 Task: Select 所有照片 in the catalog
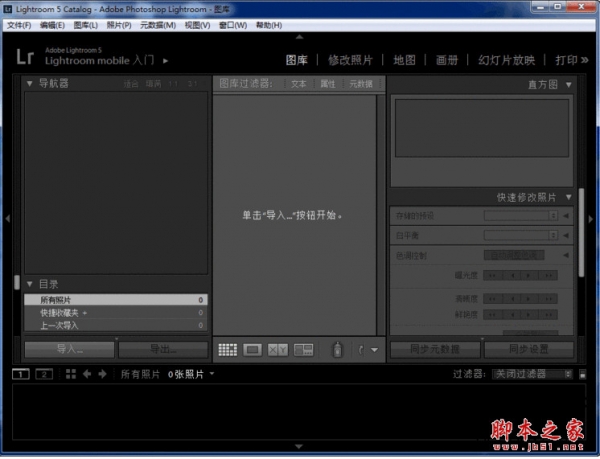[x=116, y=300]
